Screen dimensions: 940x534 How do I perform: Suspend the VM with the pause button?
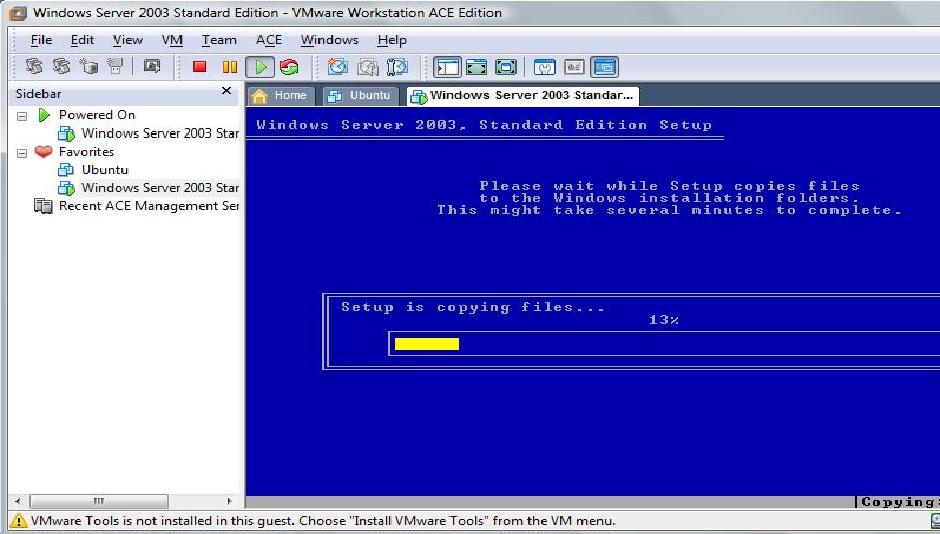[230, 67]
